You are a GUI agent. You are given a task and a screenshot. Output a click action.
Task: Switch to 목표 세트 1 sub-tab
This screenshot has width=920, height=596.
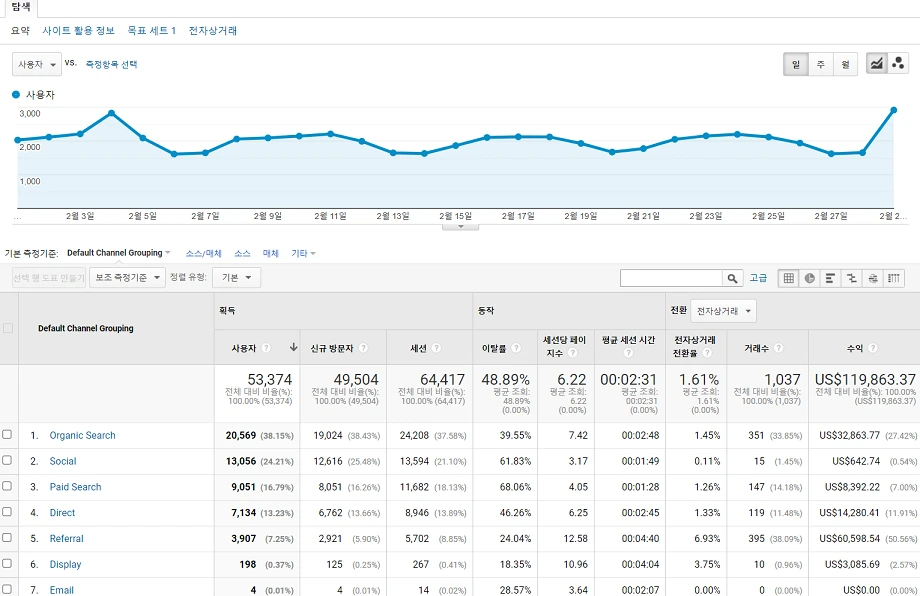point(151,31)
